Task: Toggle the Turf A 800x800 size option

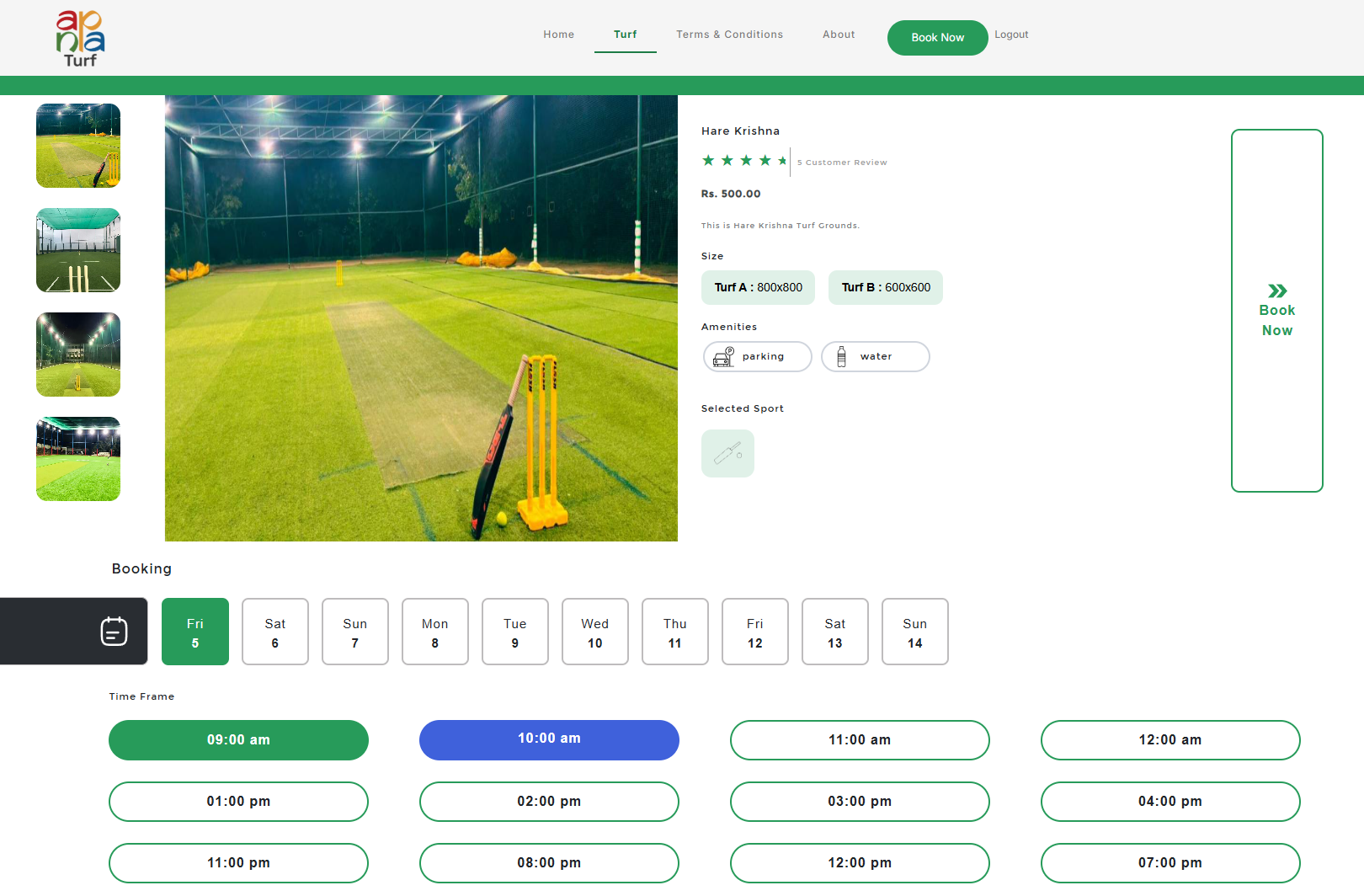Action: pos(757,287)
